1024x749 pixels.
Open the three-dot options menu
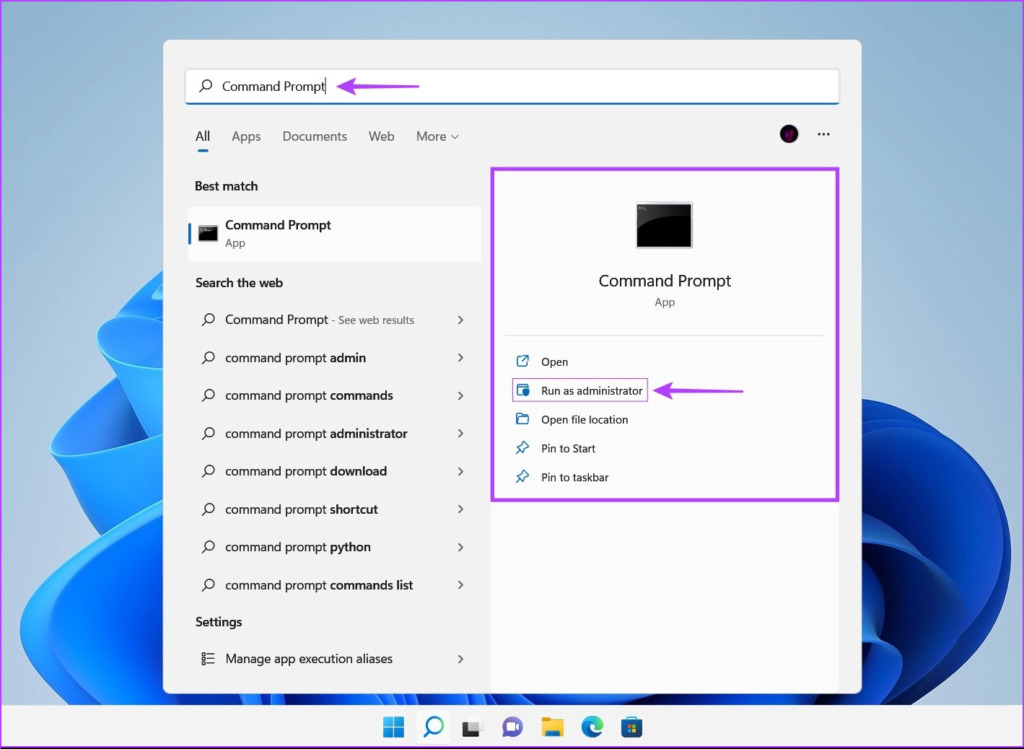click(x=824, y=134)
